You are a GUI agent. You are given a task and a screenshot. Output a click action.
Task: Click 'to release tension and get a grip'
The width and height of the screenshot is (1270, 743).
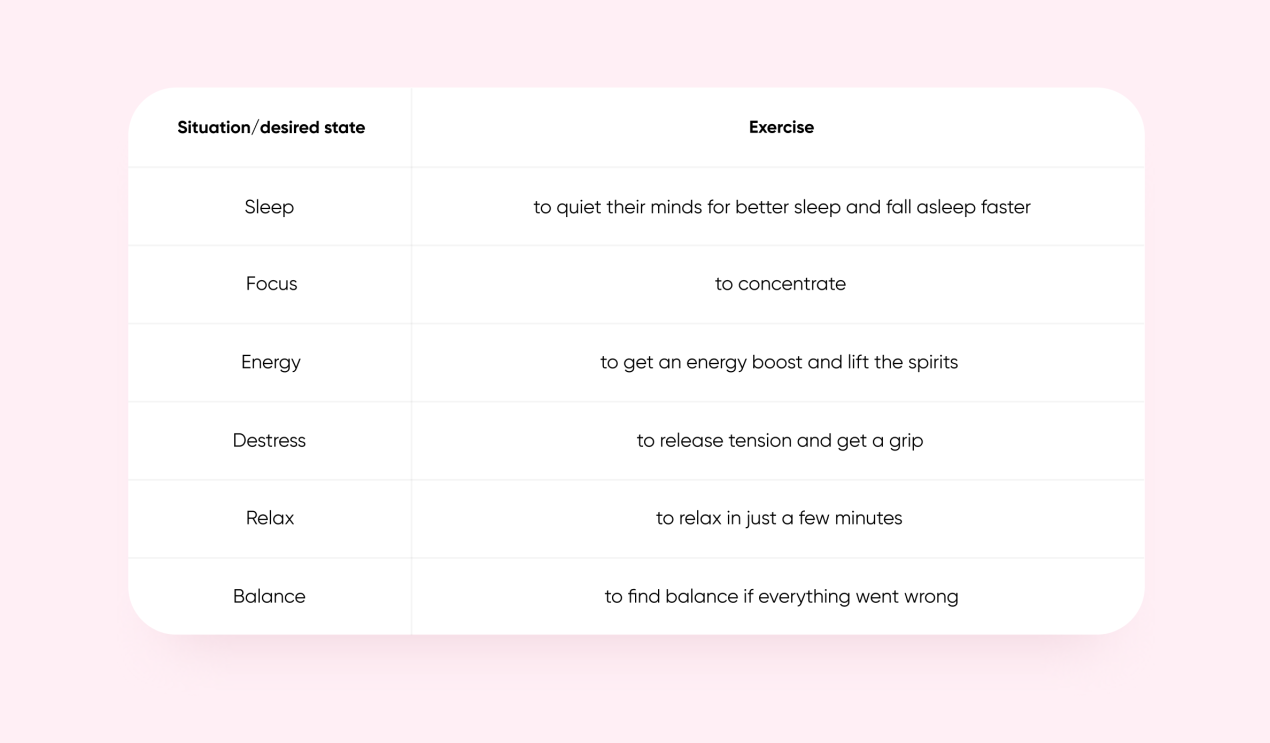(780, 440)
